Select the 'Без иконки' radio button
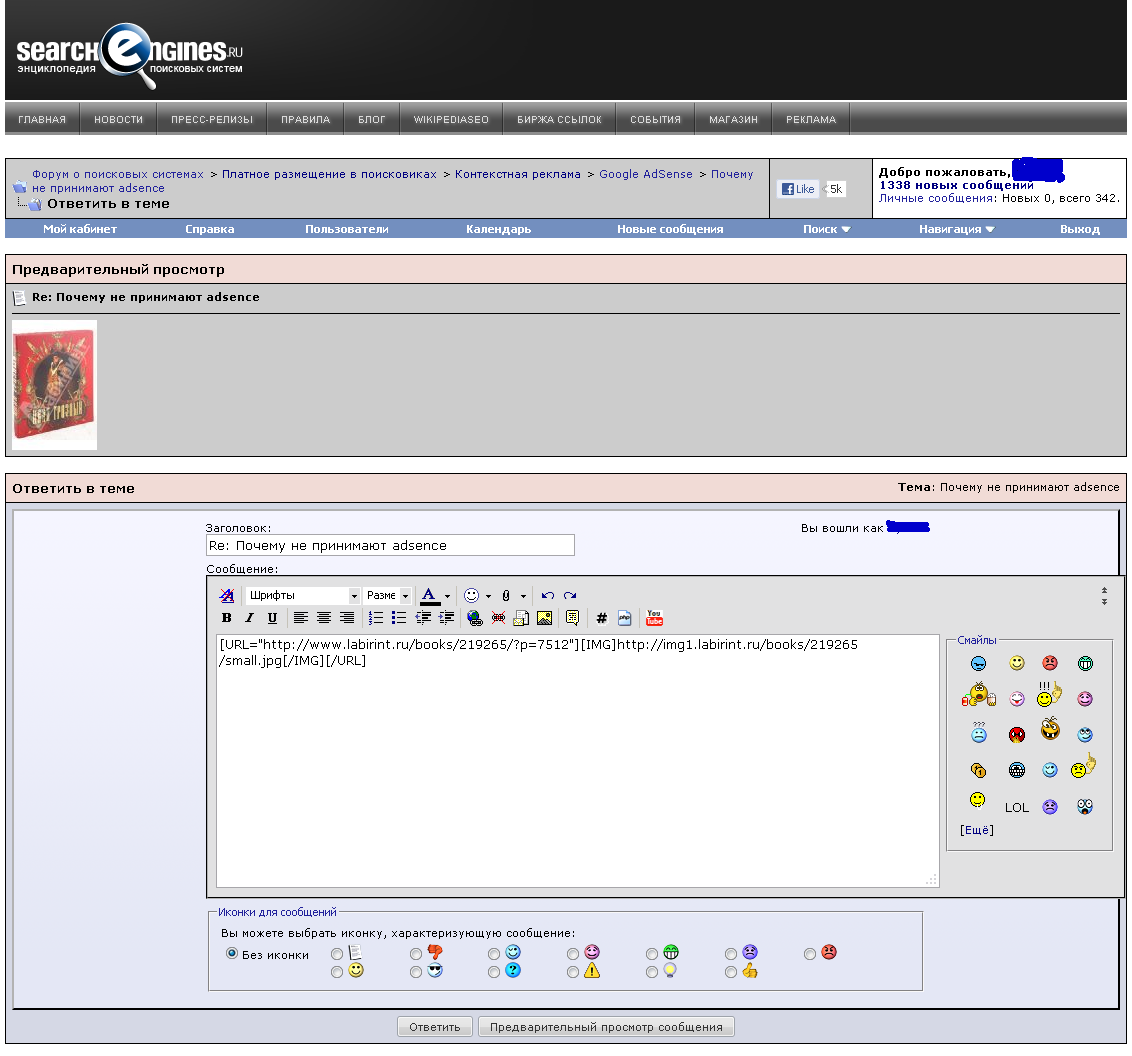This screenshot has width=1132, height=1056. (x=232, y=954)
